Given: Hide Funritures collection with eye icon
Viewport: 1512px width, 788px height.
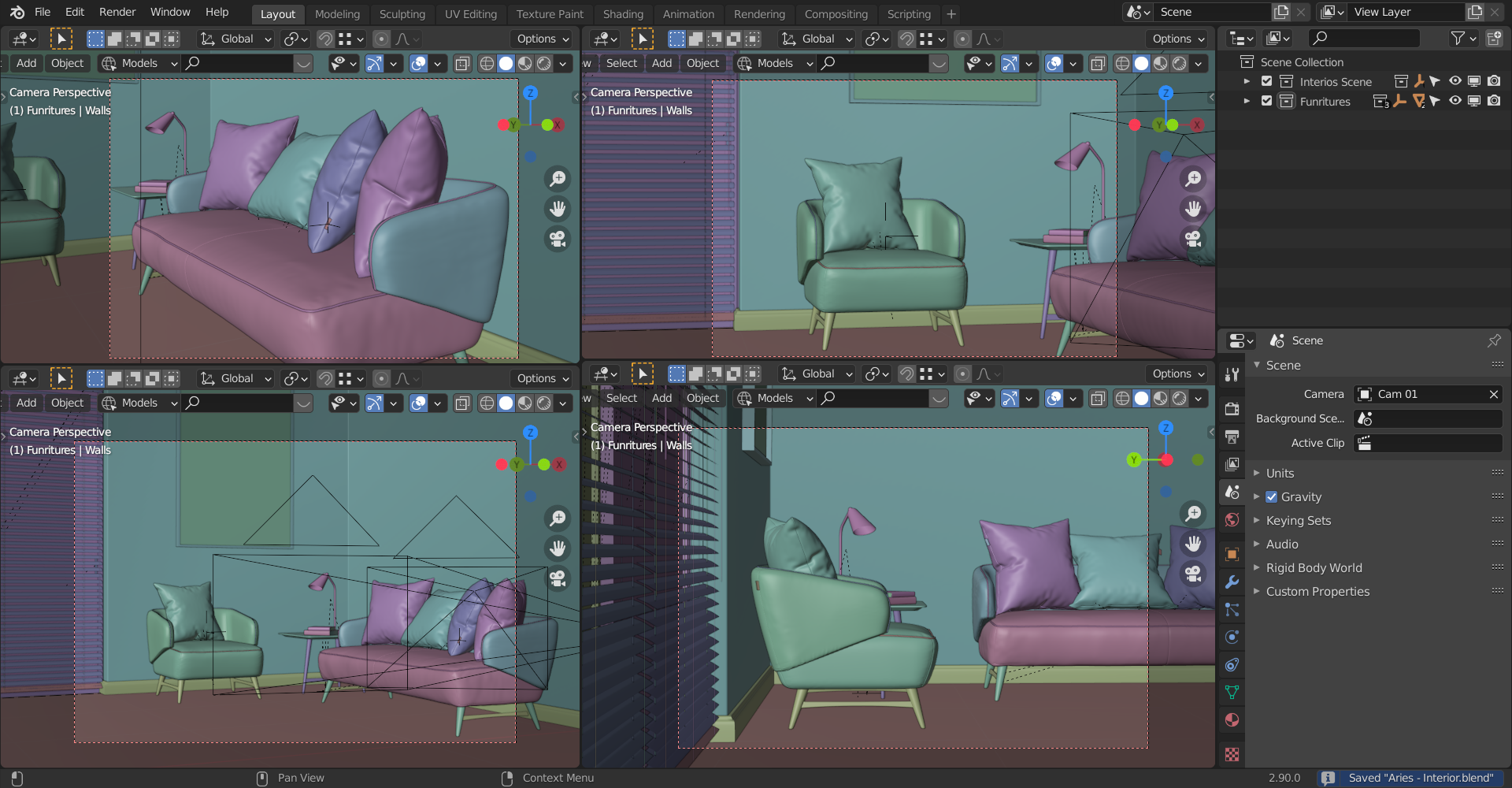Looking at the screenshot, I should click(1455, 101).
